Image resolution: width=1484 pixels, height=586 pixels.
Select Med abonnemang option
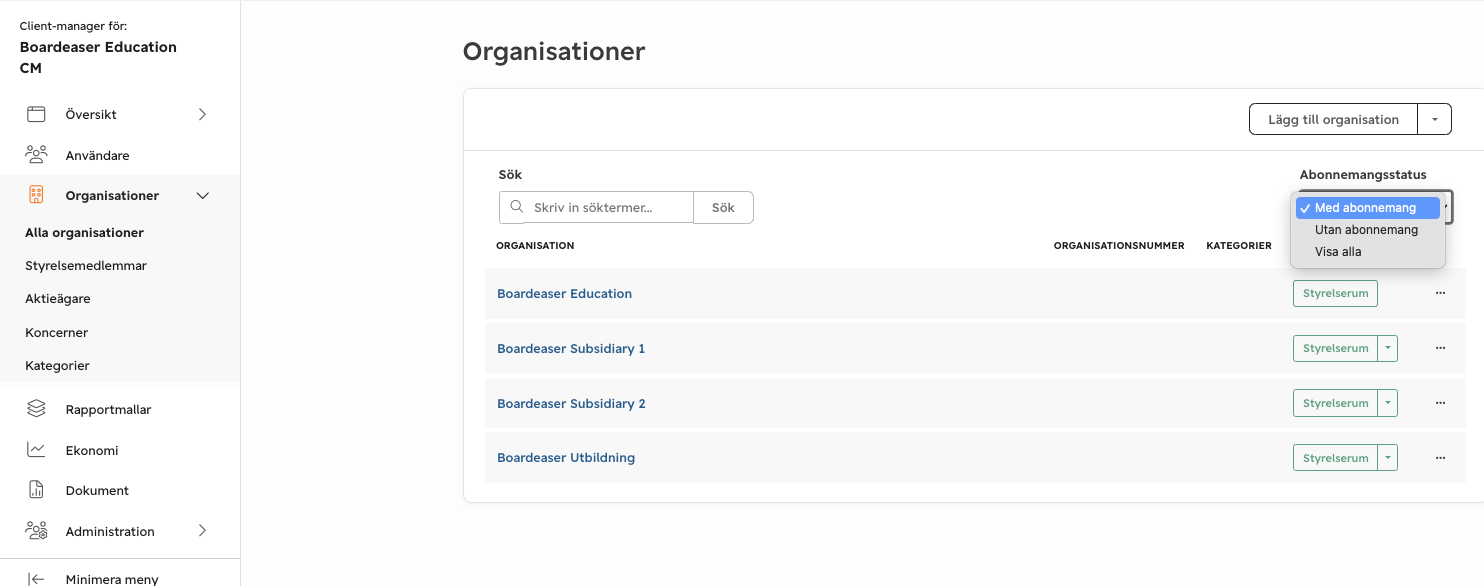pos(1367,208)
